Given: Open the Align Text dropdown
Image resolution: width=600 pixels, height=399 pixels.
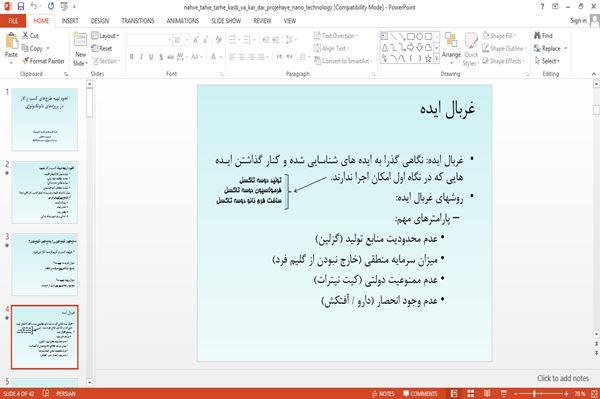Looking at the screenshot, I should coord(331,48).
